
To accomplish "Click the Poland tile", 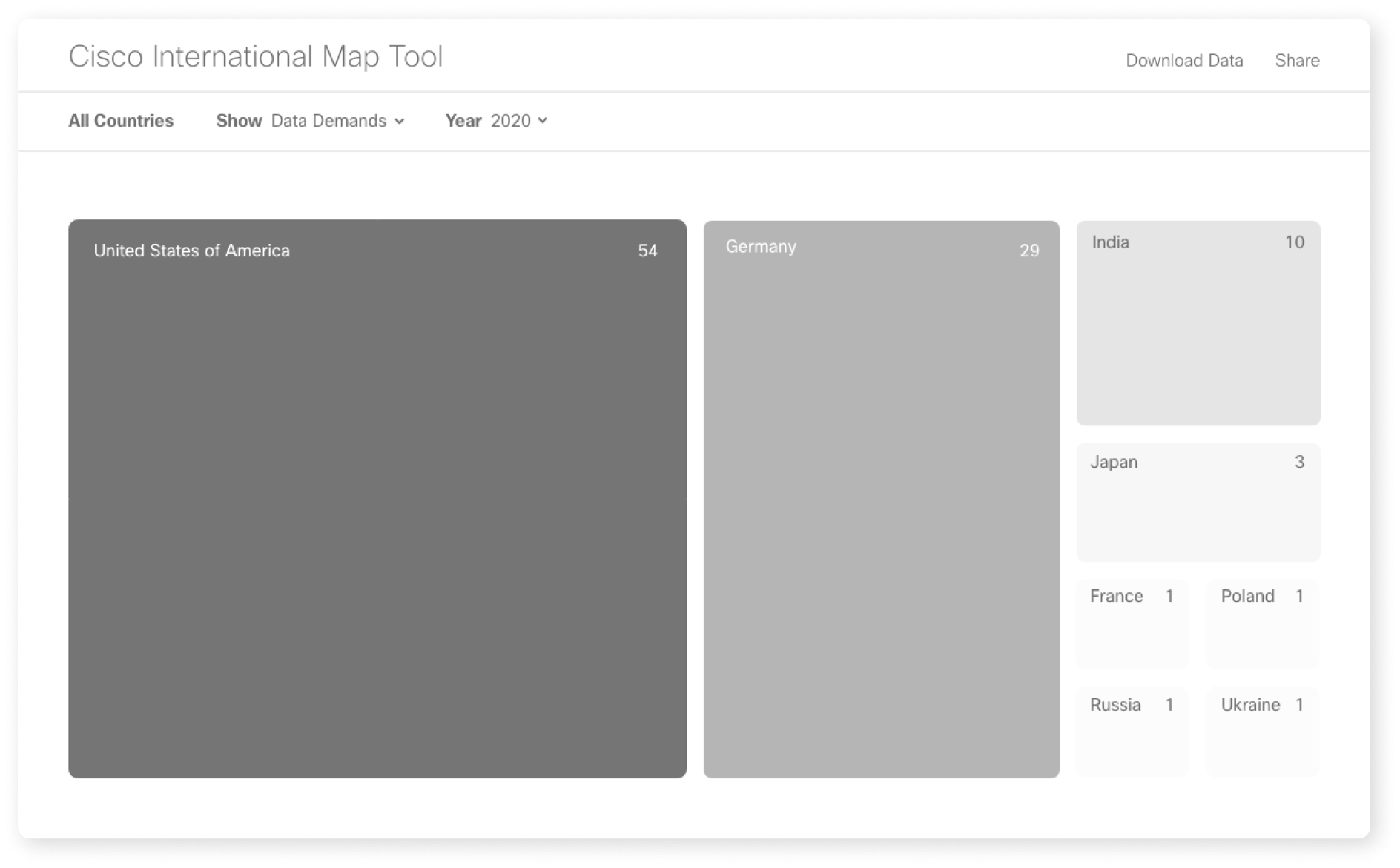I will (x=1262, y=624).
